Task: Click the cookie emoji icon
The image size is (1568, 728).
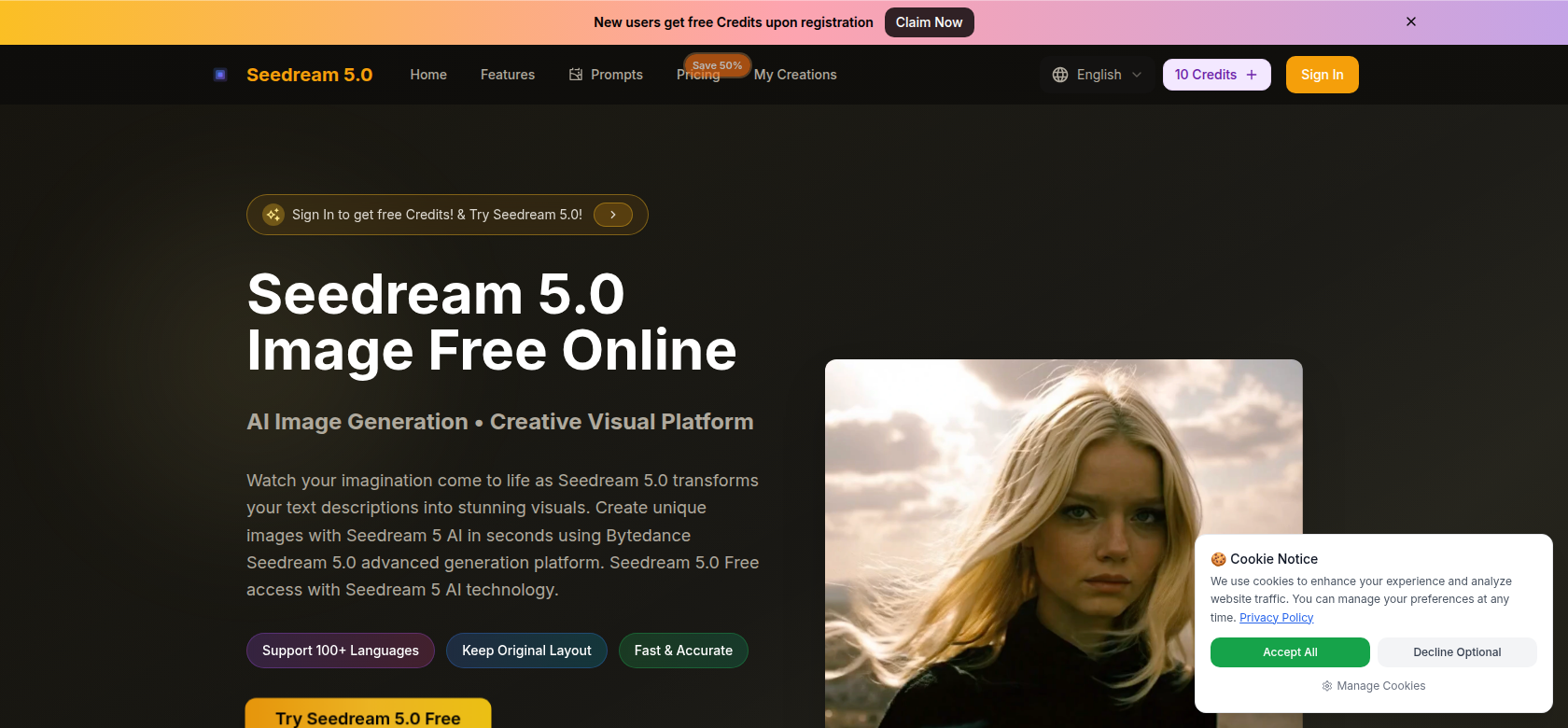Action: 1218,559
